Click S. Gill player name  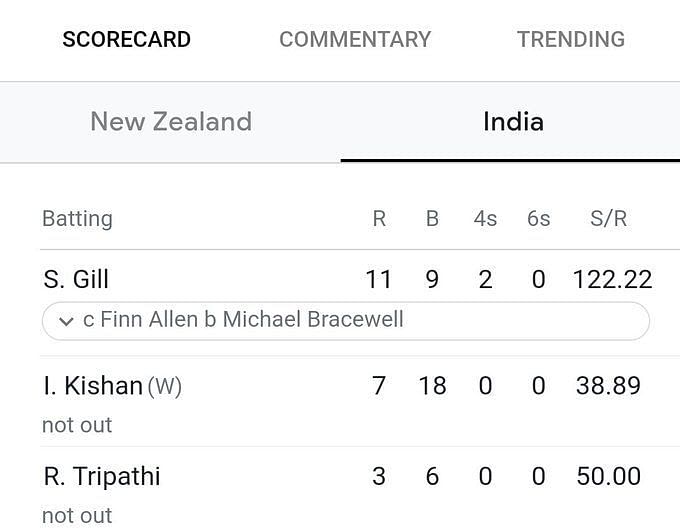coord(76,279)
